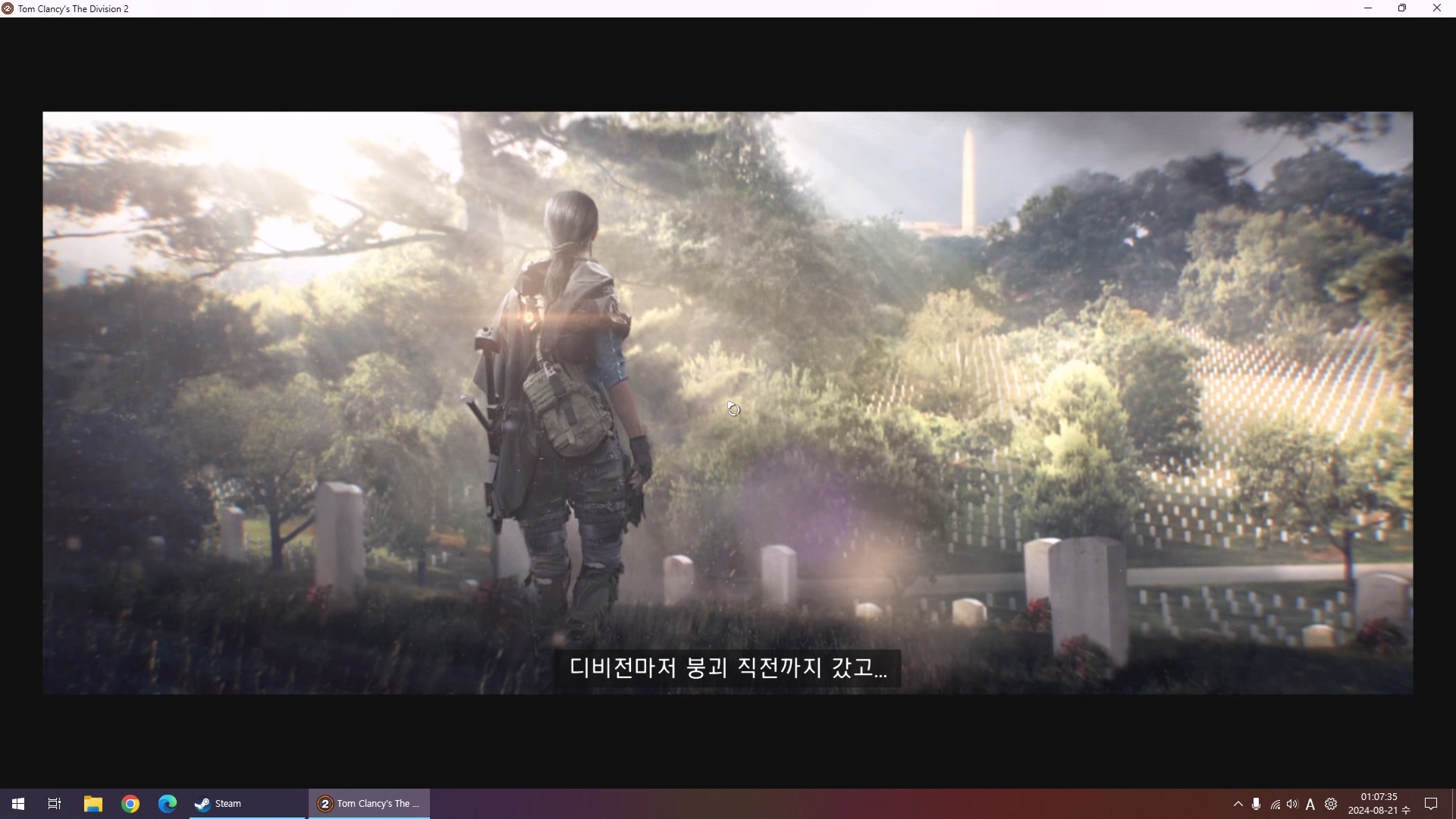This screenshot has width=1456, height=819.
Task: Open the notification Action Center
Action: click(x=1431, y=804)
